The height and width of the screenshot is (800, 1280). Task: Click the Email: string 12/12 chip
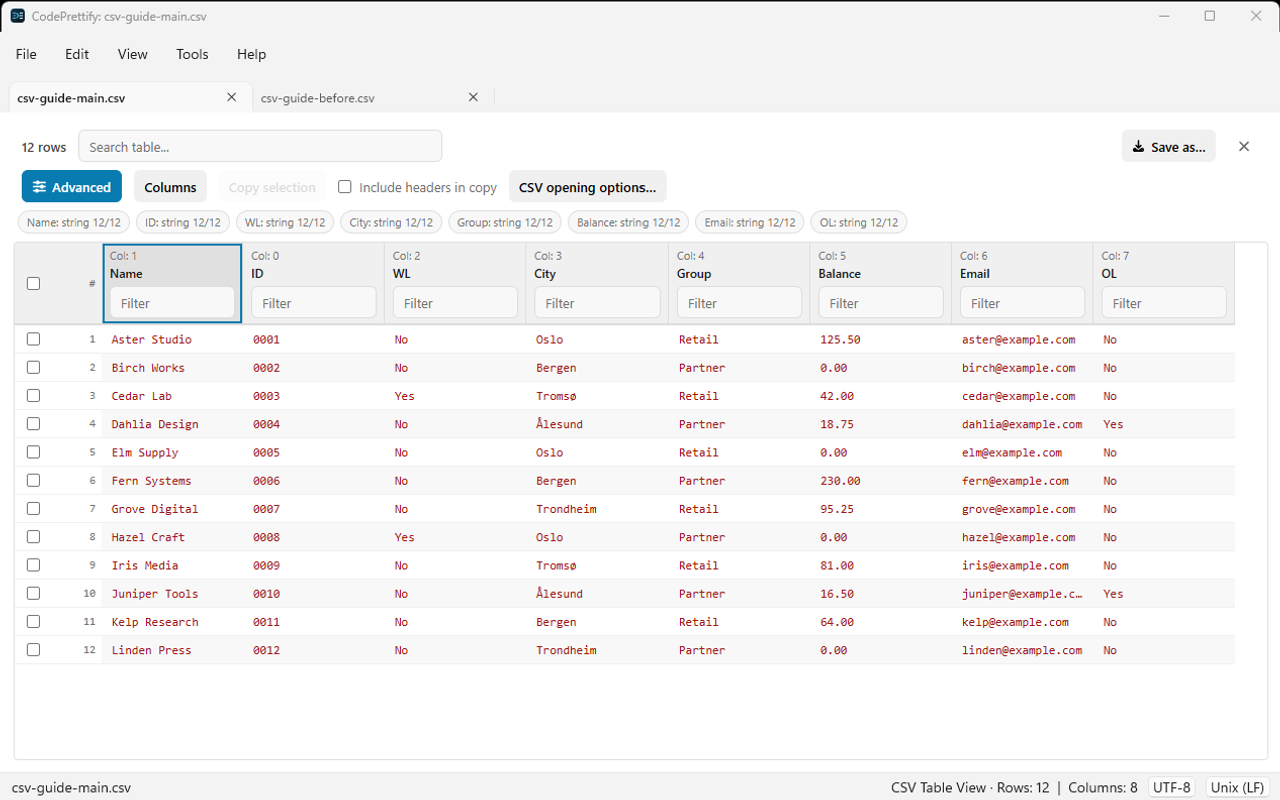click(x=749, y=222)
